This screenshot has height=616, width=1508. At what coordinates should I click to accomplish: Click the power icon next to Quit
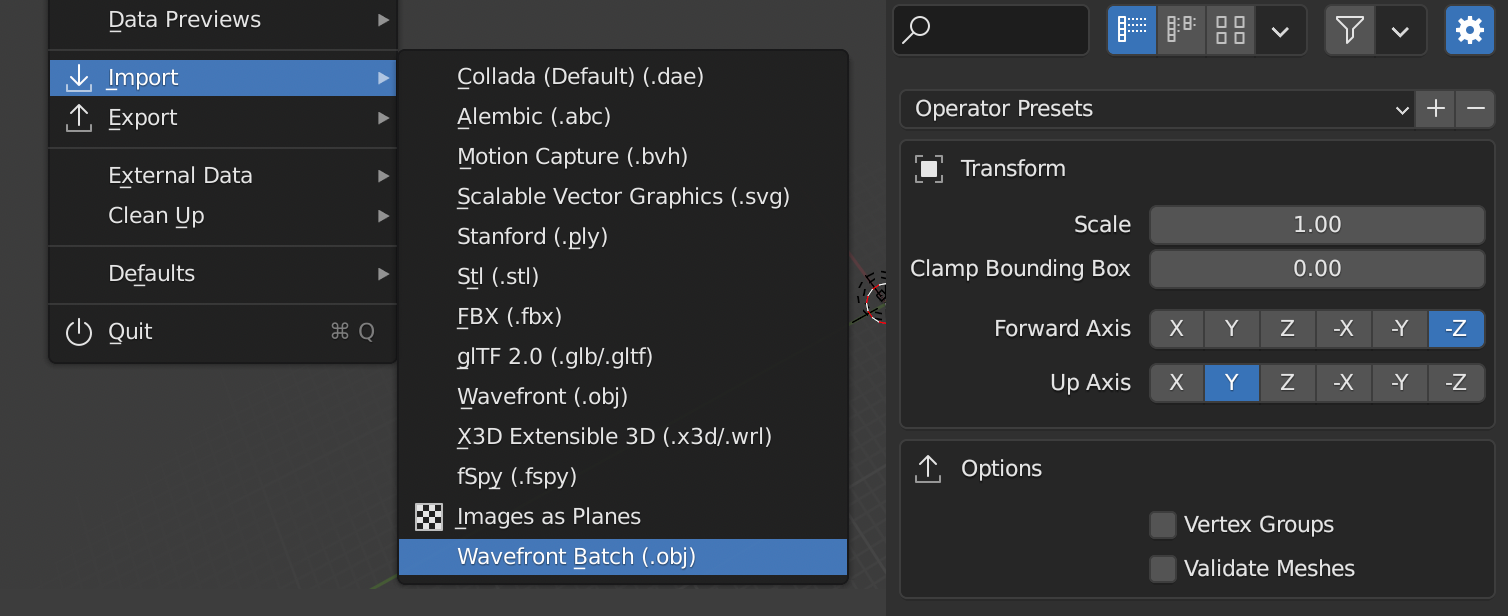tap(79, 332)
